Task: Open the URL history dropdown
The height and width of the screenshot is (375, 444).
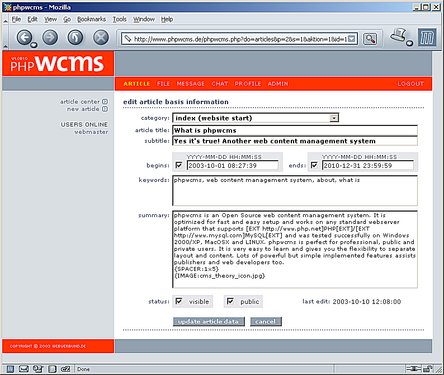Action: [x=351, y=39]
